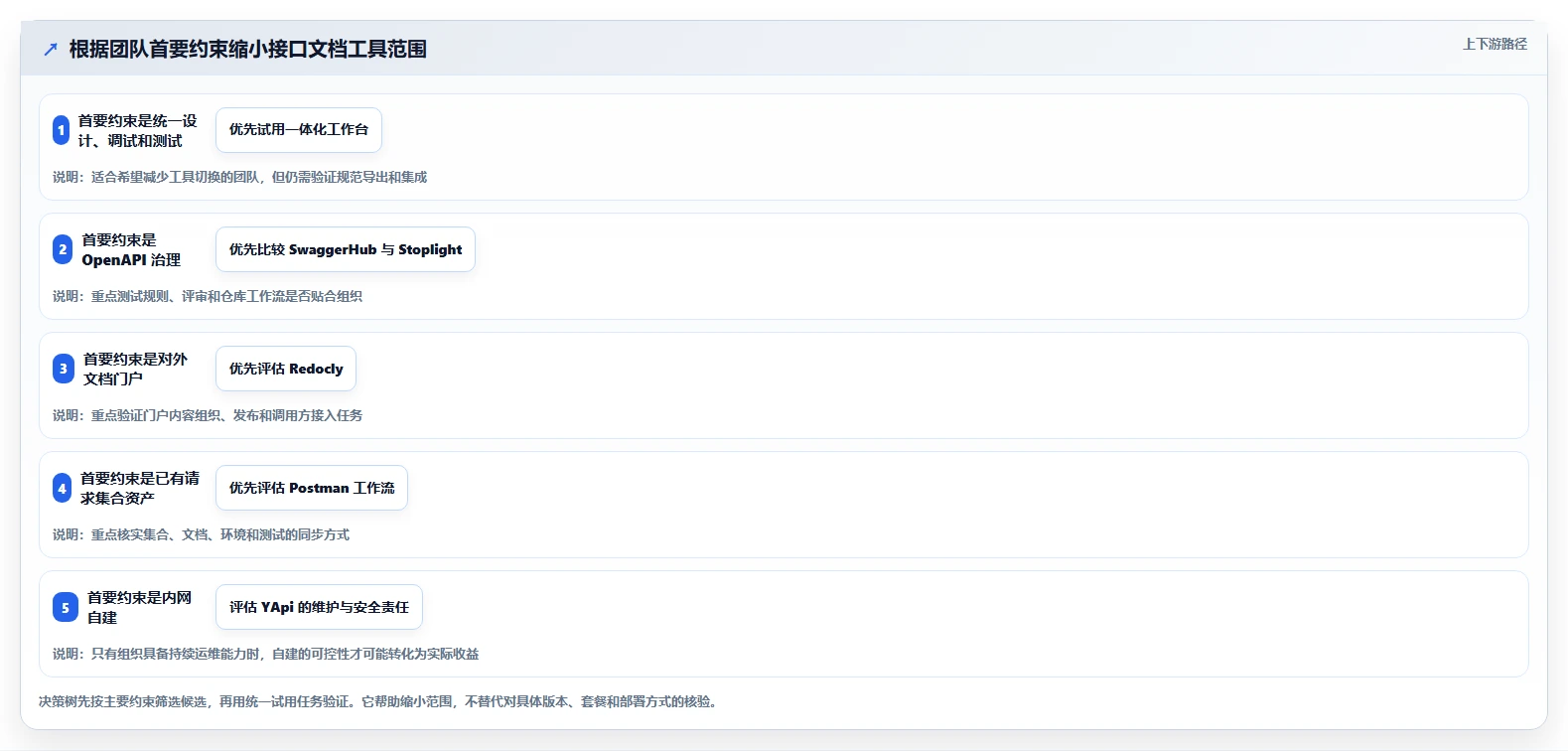
Task: Click the note 适合希望减少工具切换的团队
Action: tap(239, 177)
